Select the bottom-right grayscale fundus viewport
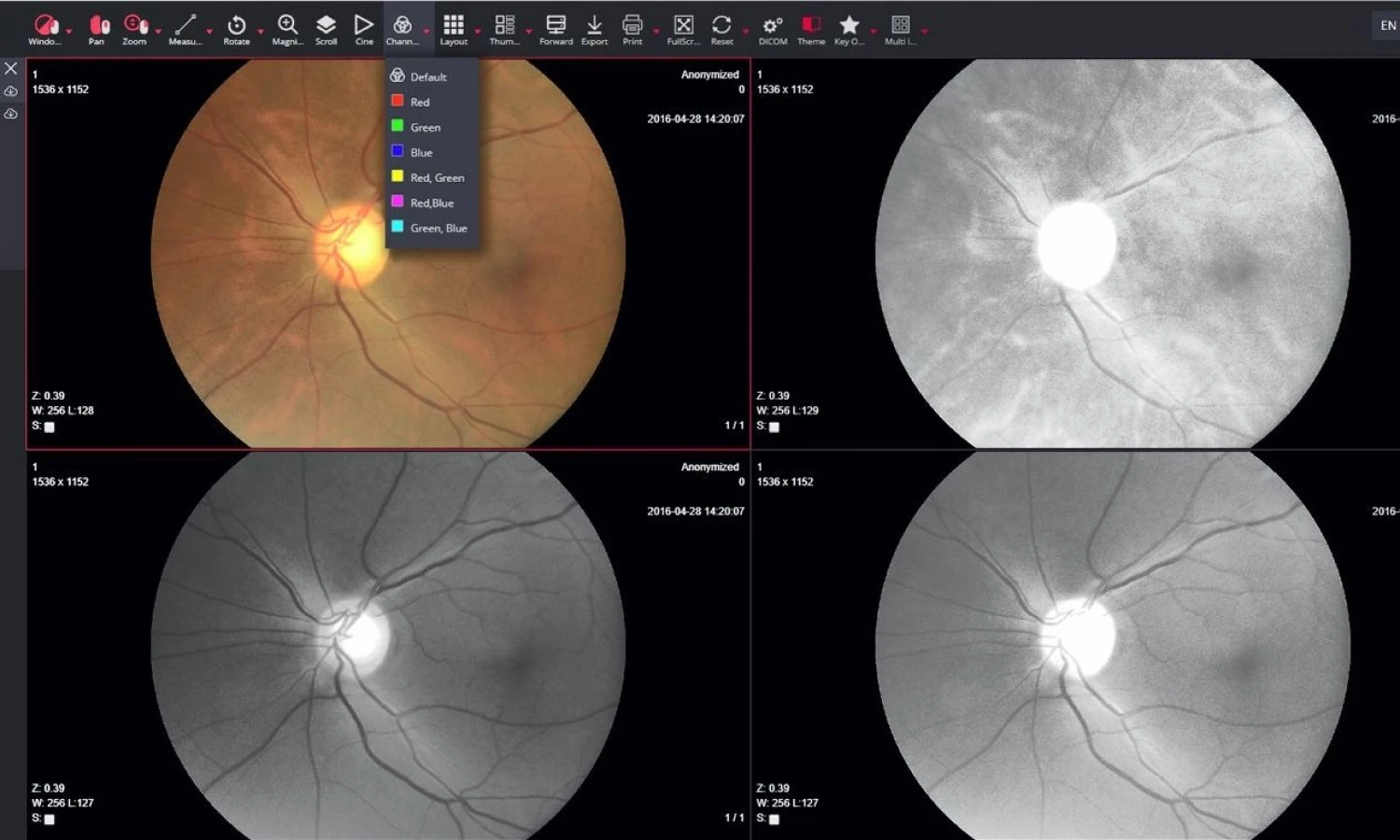Viewport: 1400px width, 840px height. pyautogui.click(x=1075, y=645)
